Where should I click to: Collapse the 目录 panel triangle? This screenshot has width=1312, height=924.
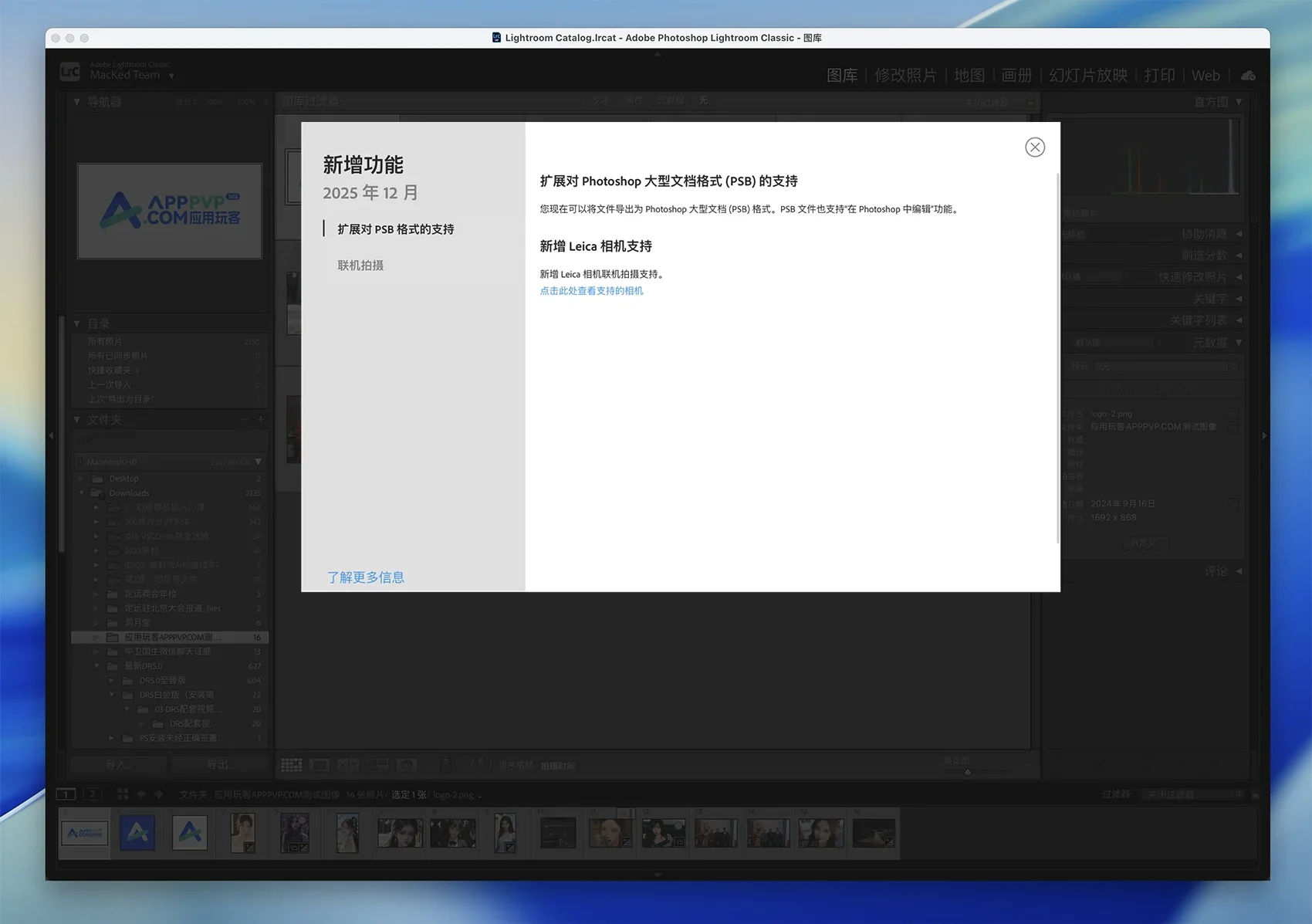tap(76, 324)
